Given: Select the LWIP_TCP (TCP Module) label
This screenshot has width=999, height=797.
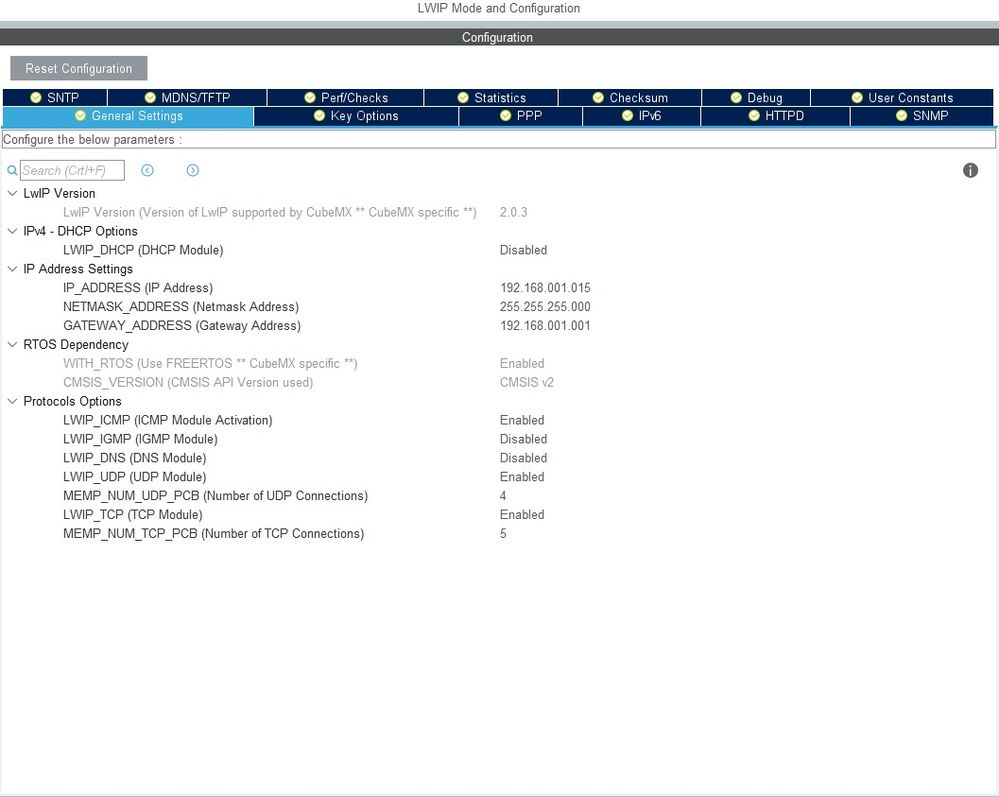Looking at the screenshot, I should 133,515.
